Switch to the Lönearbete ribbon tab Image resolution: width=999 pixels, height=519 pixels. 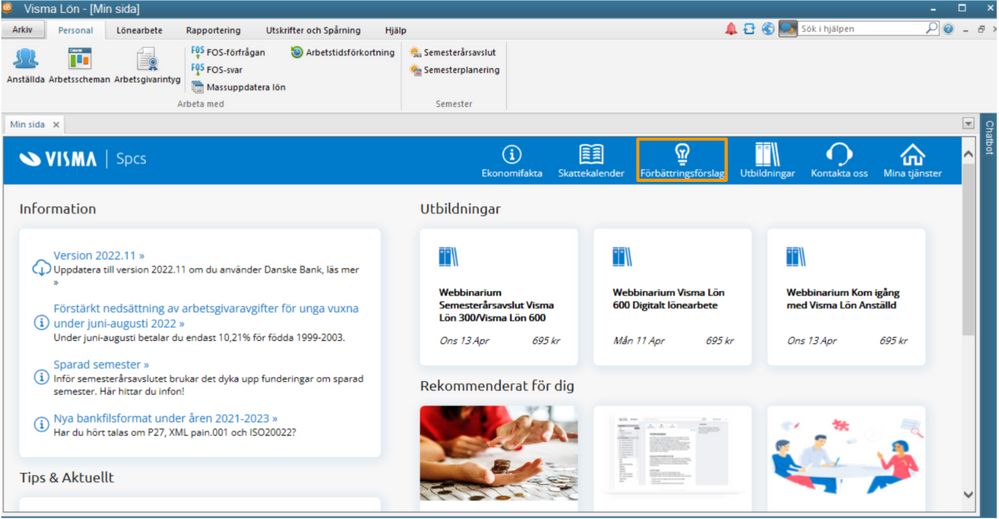click(139, 30)
